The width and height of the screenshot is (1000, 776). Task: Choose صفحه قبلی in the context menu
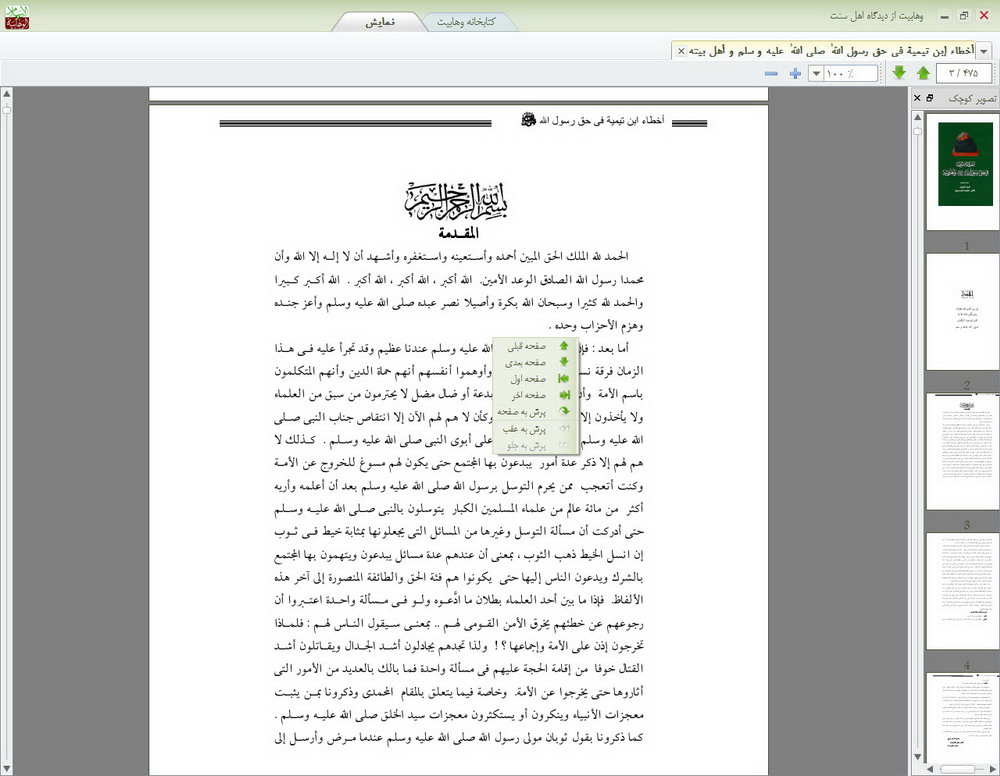click(x=536, y=346)
